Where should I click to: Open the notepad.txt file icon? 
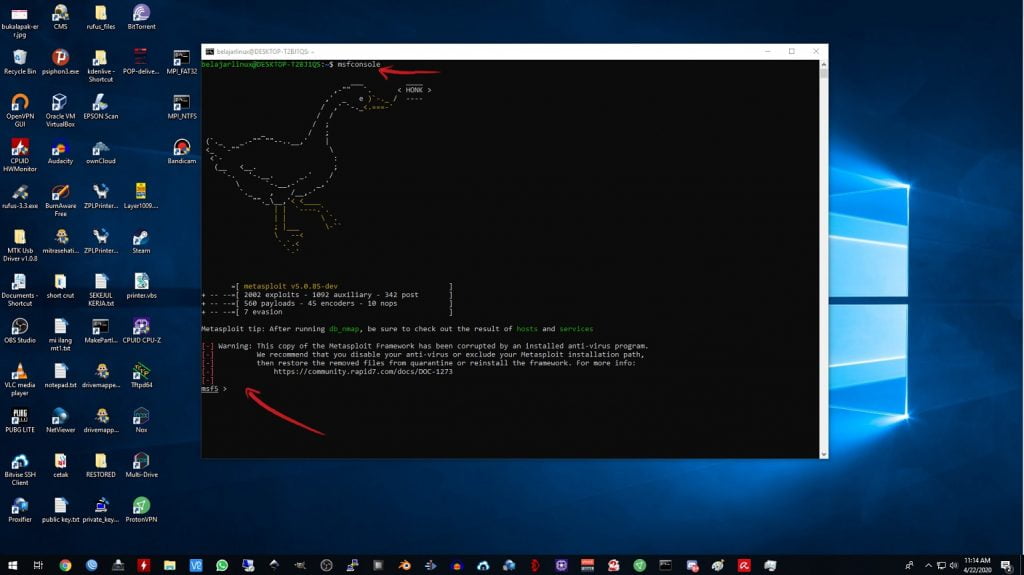pos(60,376)
